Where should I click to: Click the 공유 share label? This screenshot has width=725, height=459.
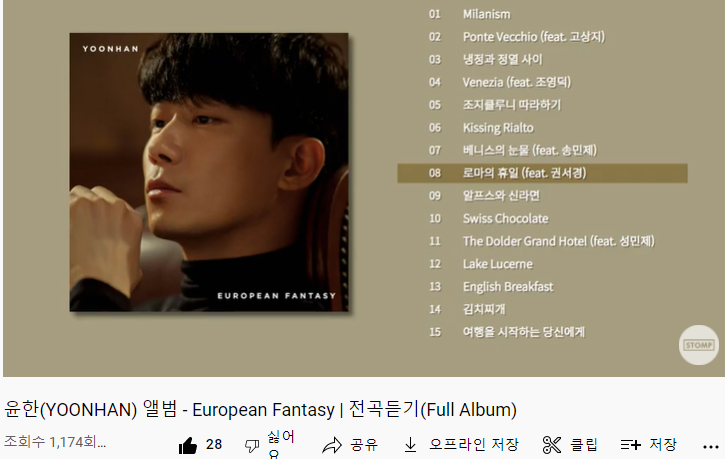pyautogui.click(x=364, y=445)
